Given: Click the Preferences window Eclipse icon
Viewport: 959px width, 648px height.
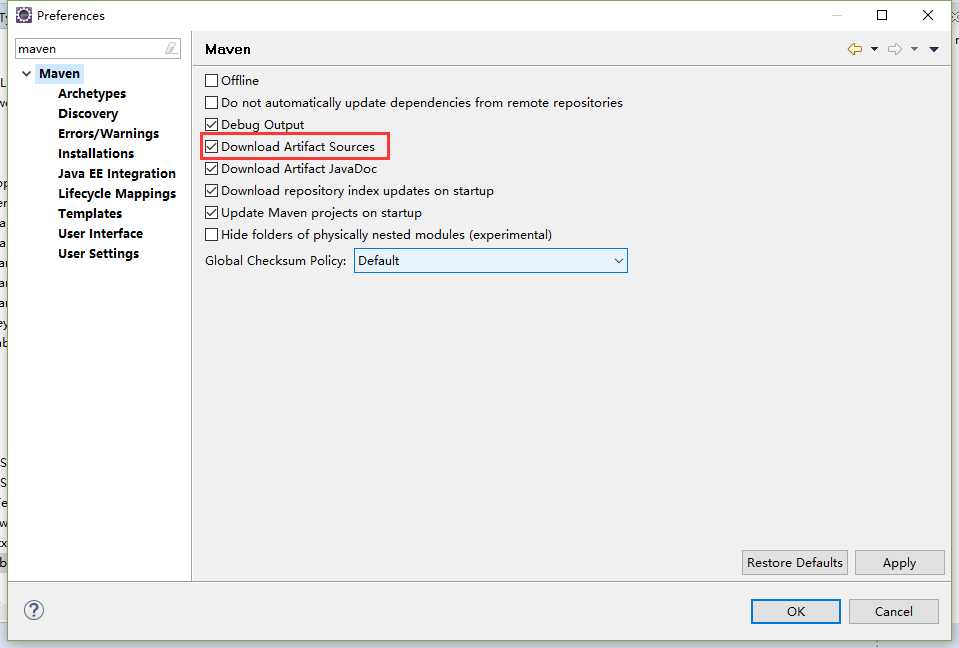Looking at the screenshot, I should pyautogui.click(x=23, y=15).
